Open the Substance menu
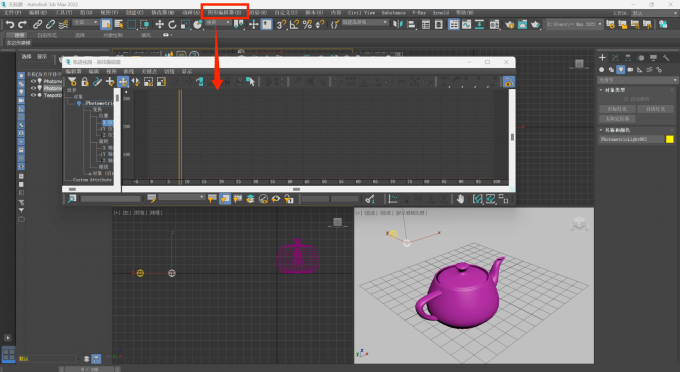Screen dimensions: 680x372 (x=394, y=13)
